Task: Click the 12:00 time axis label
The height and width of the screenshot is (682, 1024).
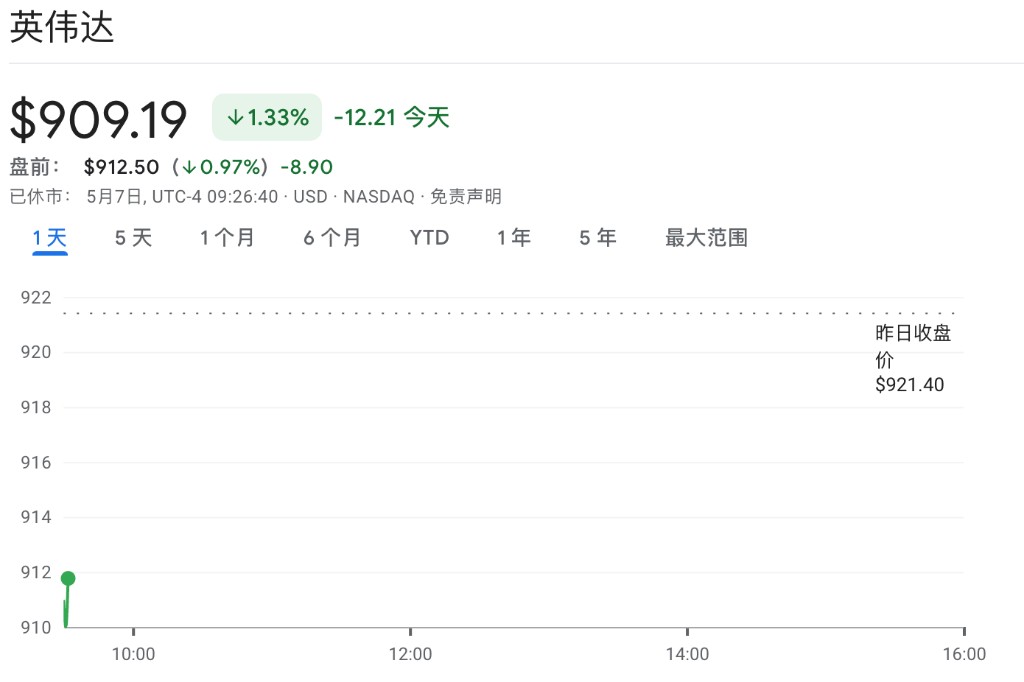Action: 410,655
